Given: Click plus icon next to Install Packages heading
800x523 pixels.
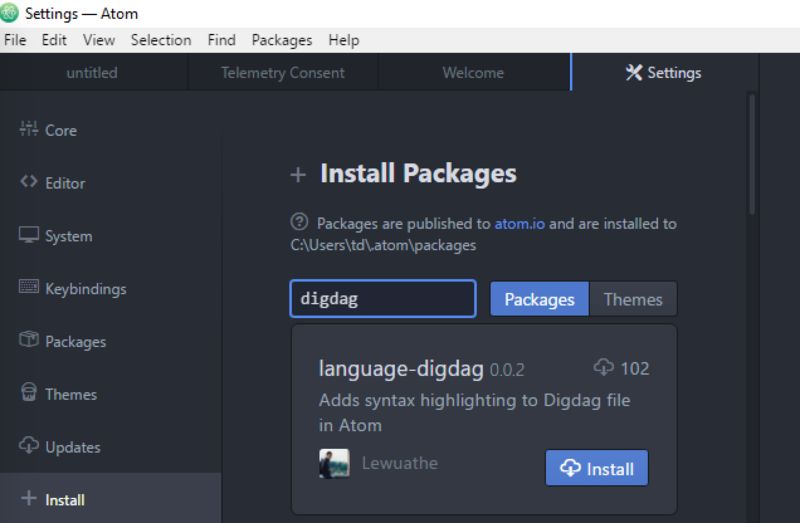Looking at the screenshot, I should (x=298, y=175).
